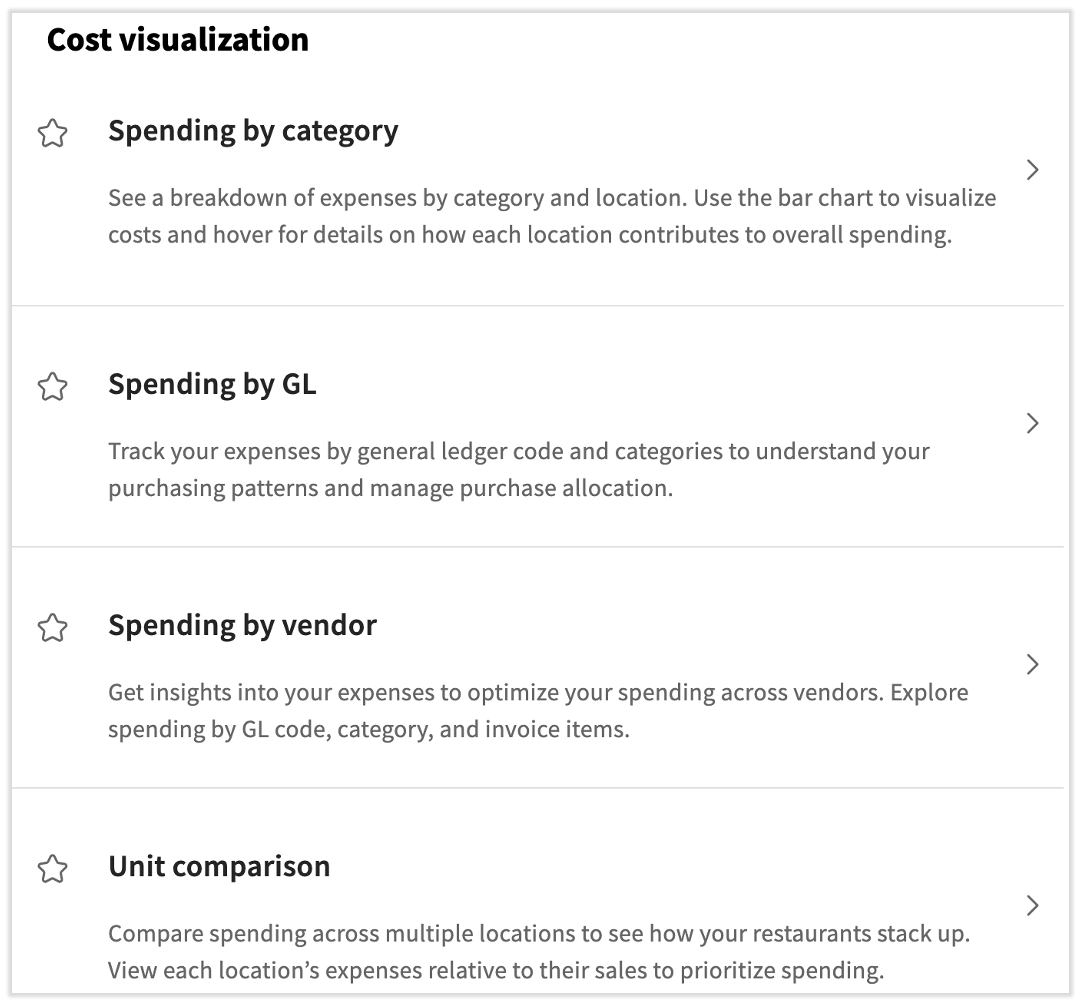Click divider line below Spending by GL row
Screen dimensions: 1080x1008
point(538,547)
